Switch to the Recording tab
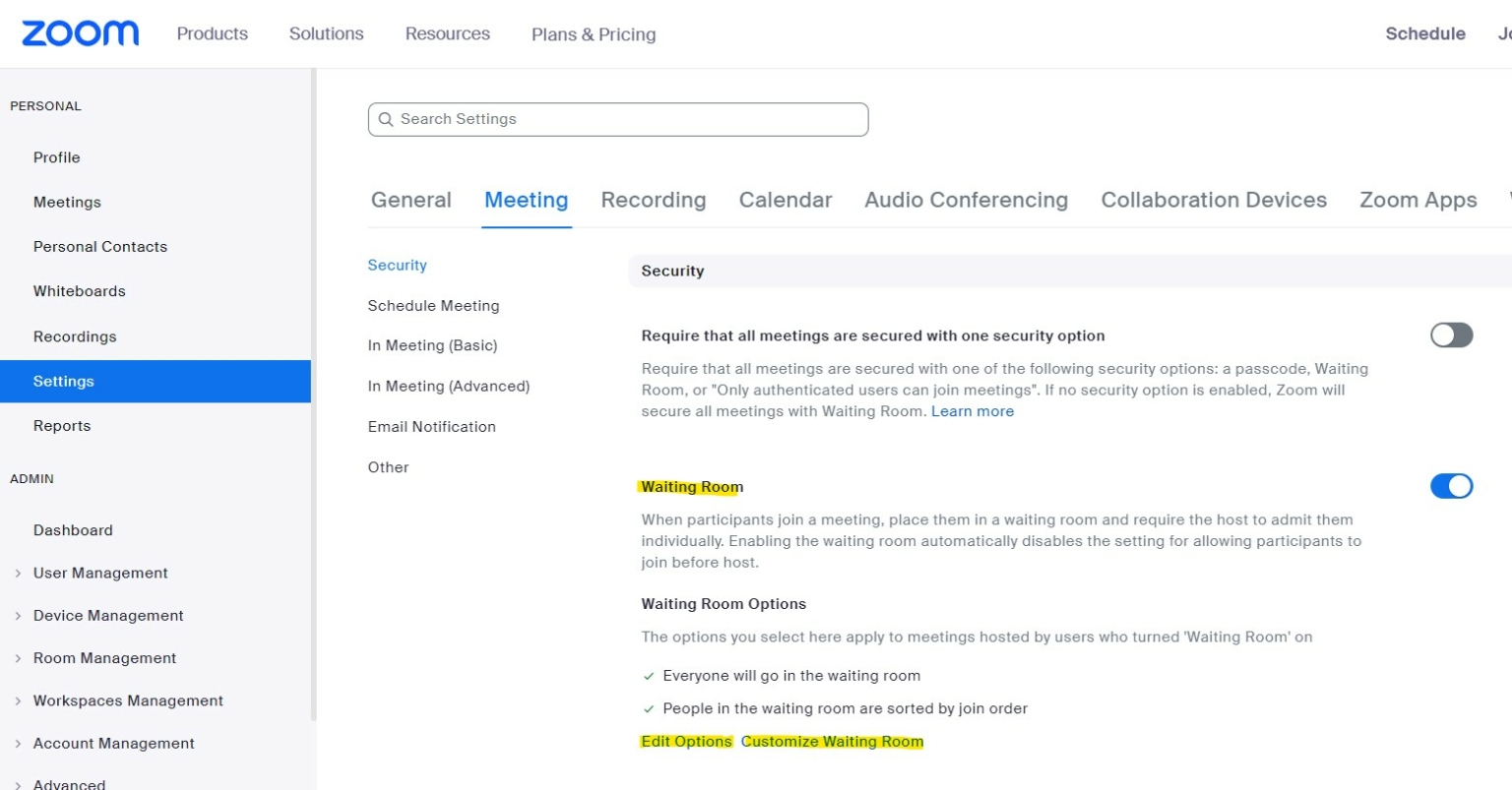 pos(653,200)
